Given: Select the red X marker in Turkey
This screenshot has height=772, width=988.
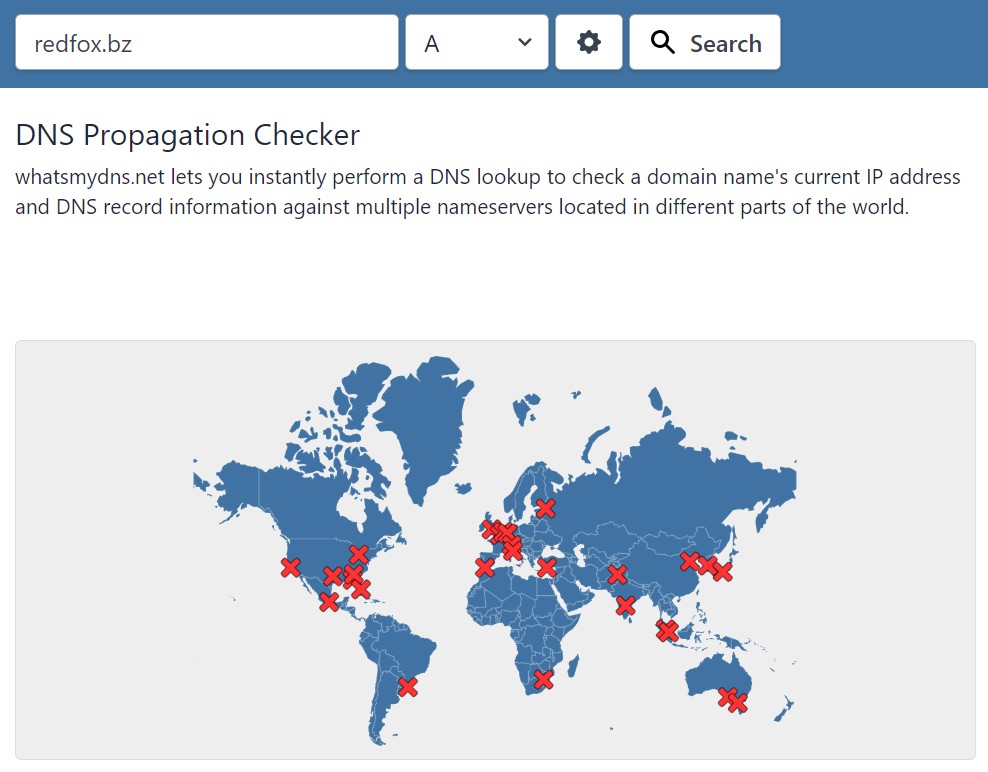Looking at the screenshot, I should click(x=546, y=567).
